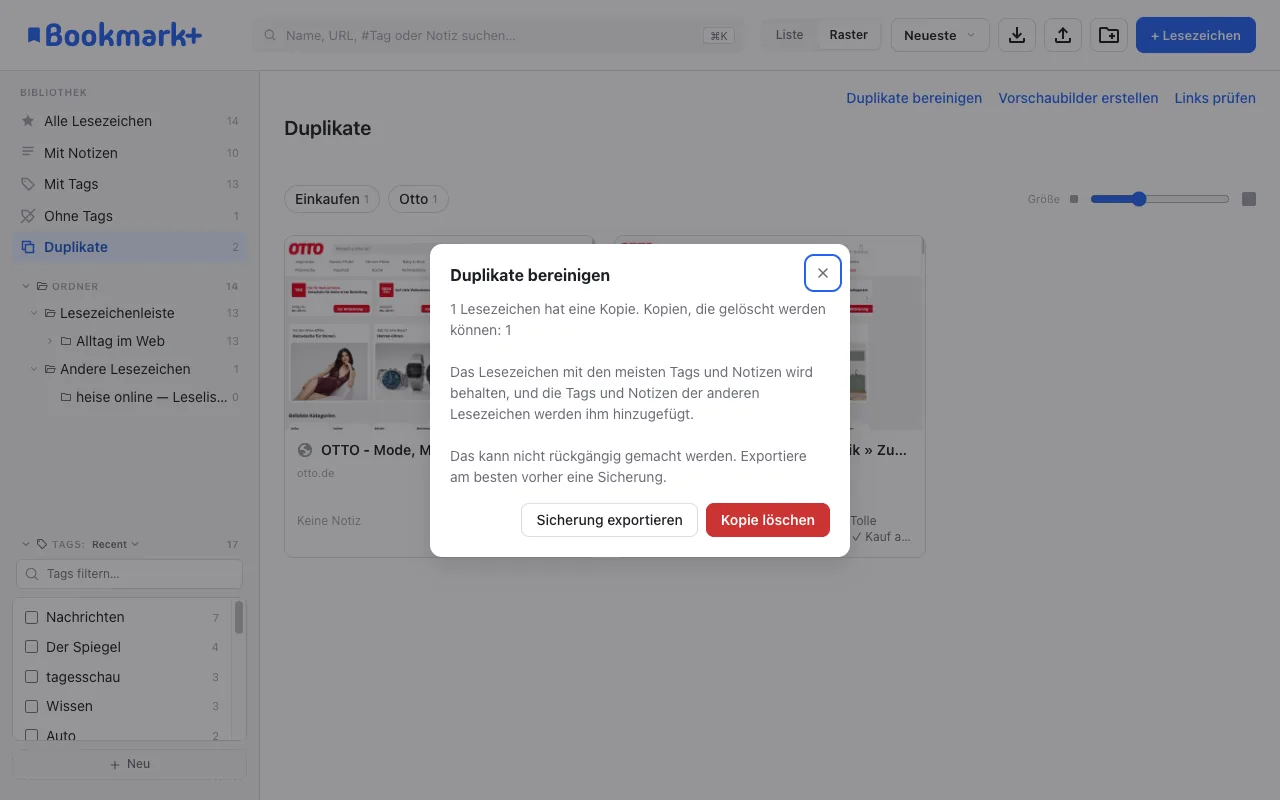
Task: Click the tag icon beside Mit Tags
Action: tap(28, 184)
